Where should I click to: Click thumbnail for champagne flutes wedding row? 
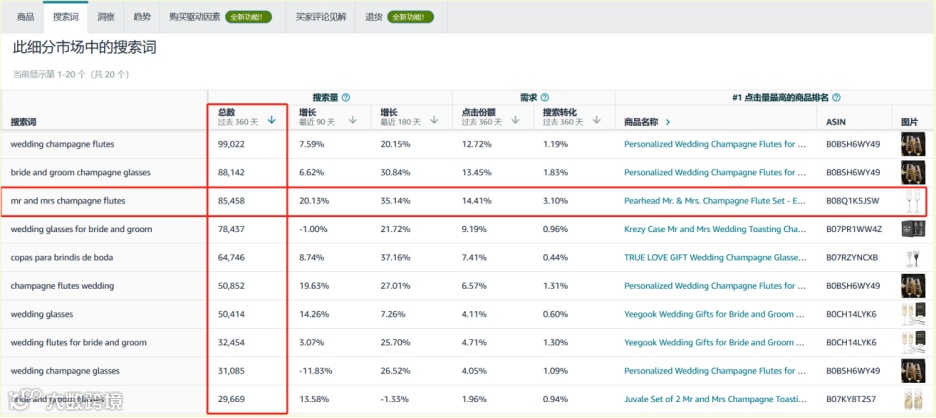click(x=913, y=286)
